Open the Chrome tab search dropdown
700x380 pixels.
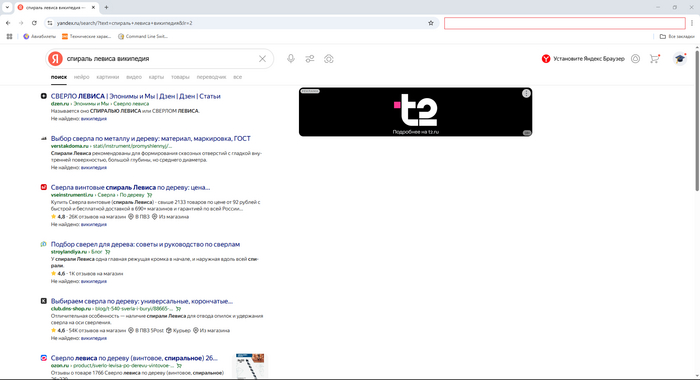(7, 8)
